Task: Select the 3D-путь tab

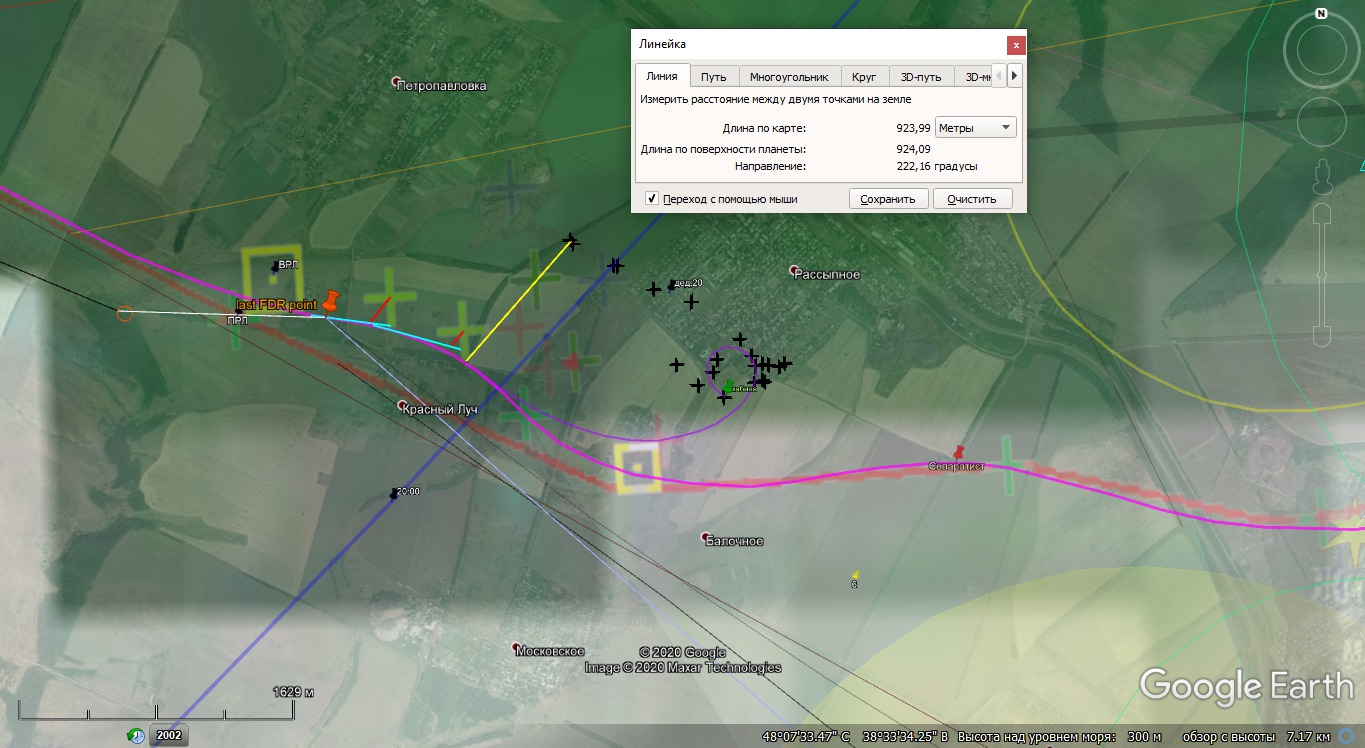Action: (x=921, y=77)
